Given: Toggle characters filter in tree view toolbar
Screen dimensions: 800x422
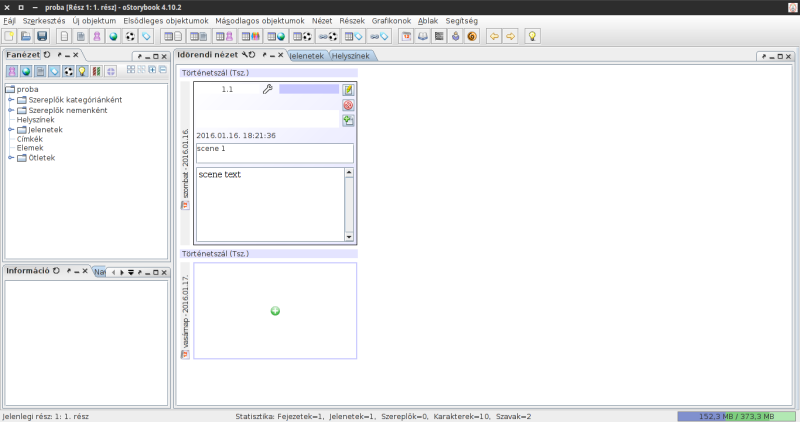Looking at the screenshot, I should pos(12,71).
